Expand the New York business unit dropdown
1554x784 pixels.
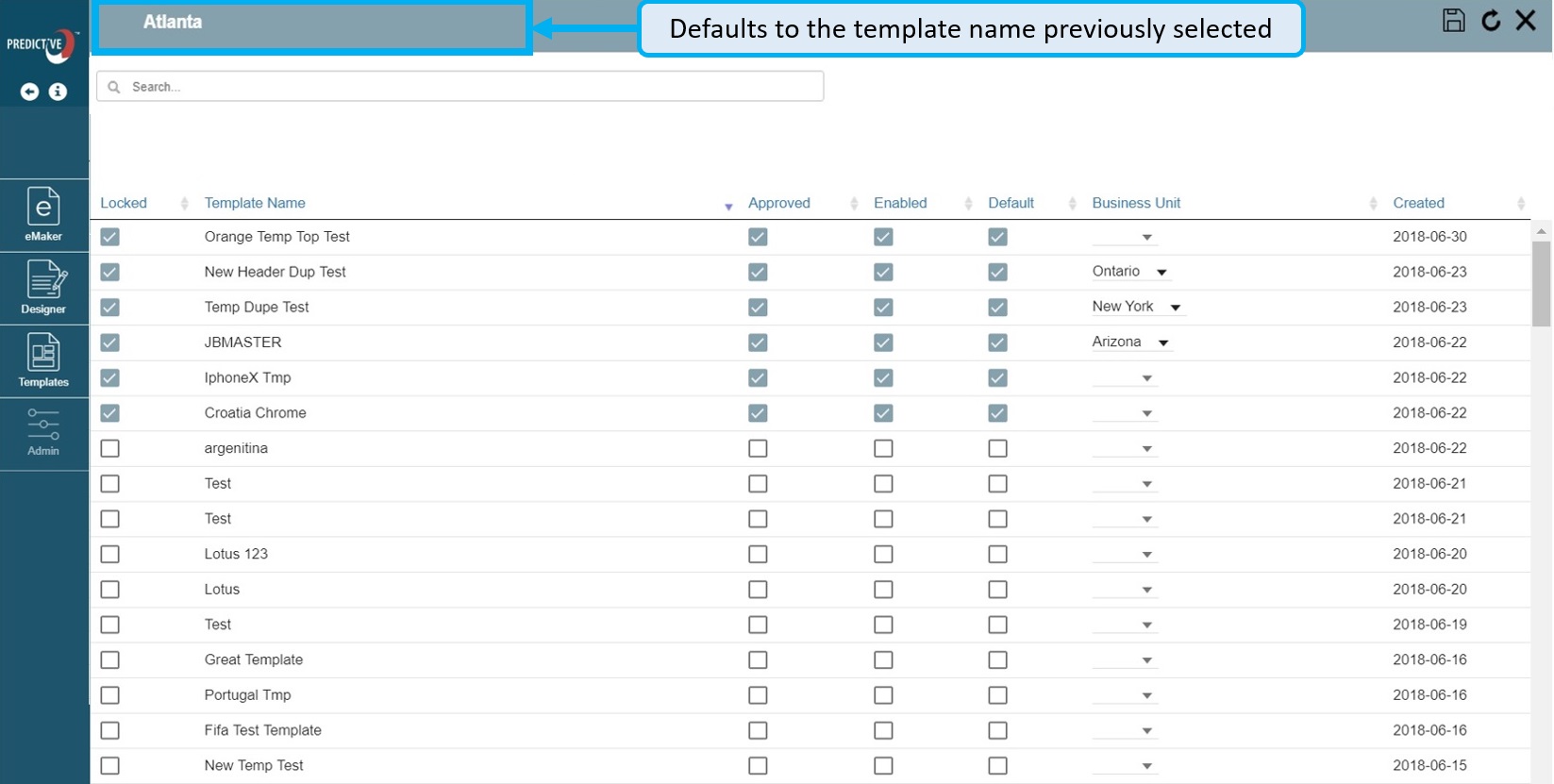pos(1176,308)
